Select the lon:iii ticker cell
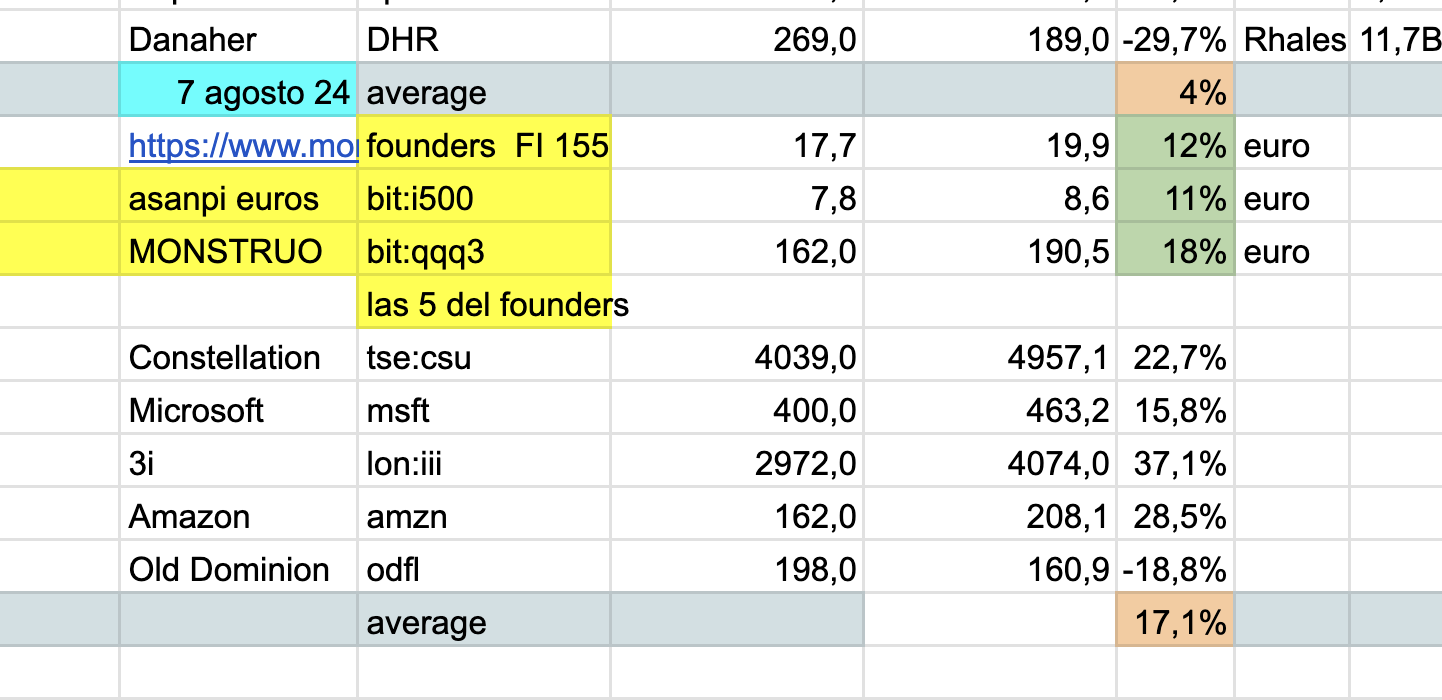 (x=484, y=463)
